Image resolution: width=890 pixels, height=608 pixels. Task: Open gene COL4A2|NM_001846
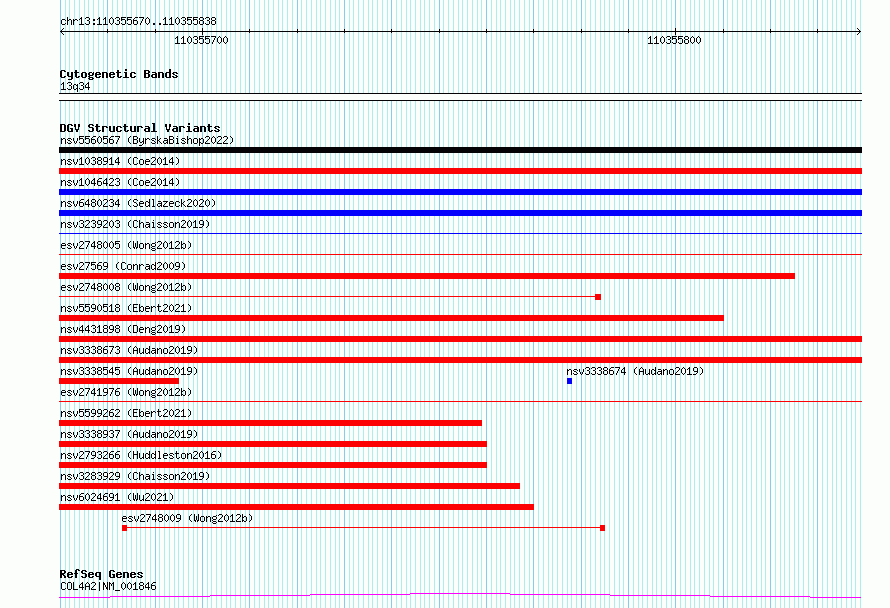click(x=108, y=586)
